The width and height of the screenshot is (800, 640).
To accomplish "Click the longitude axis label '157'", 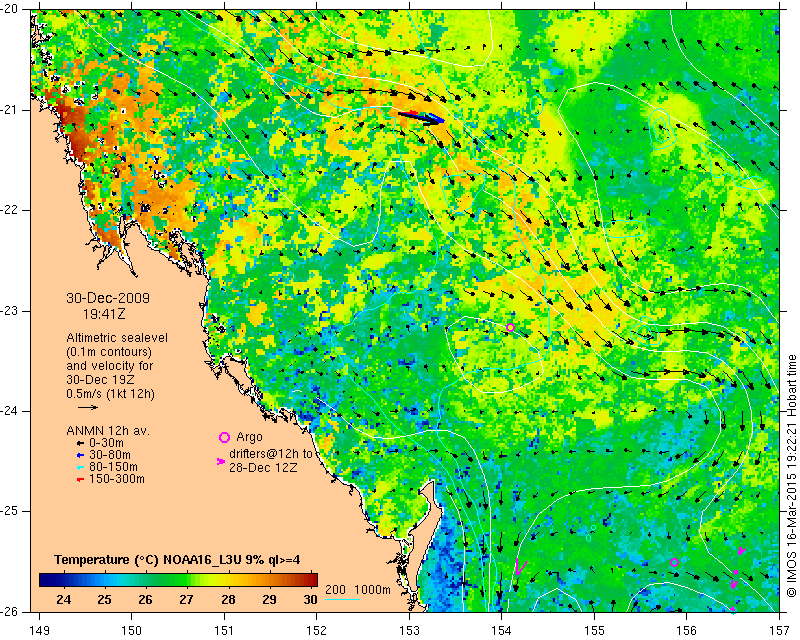I will [780, 631].
